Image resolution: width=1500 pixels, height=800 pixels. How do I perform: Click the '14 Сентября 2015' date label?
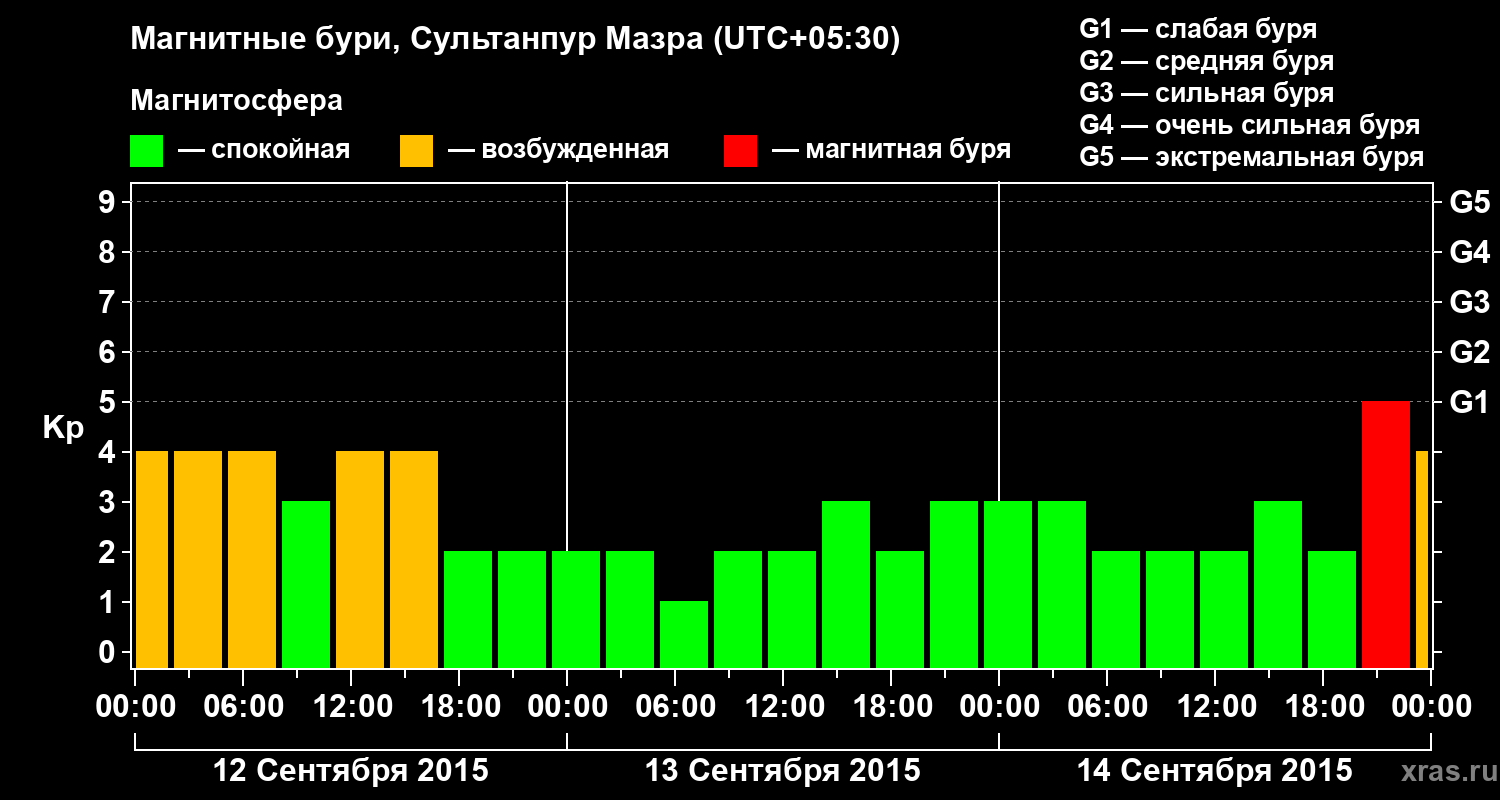click(1215, 771)
